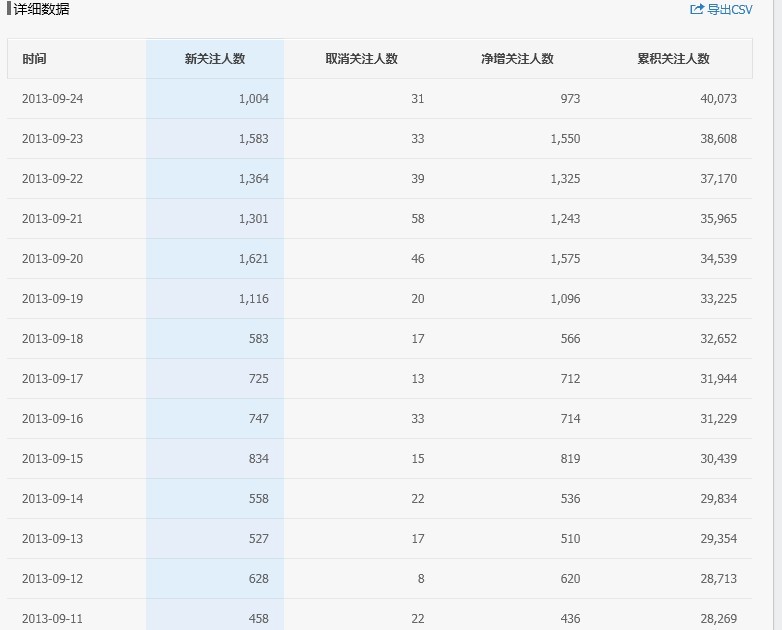Select the 2013-09-24 date row
This screenshot has width=782, height=630.
pyautogui.click(x=52, y=99)
